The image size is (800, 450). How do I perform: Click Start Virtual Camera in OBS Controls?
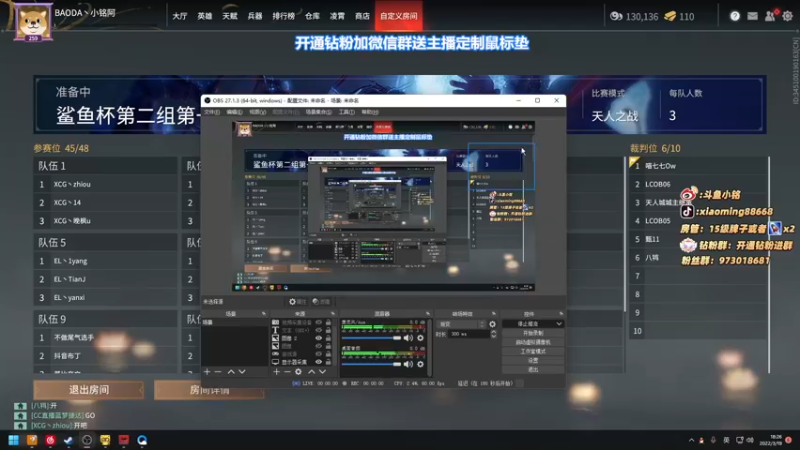[x=533, y=342]
